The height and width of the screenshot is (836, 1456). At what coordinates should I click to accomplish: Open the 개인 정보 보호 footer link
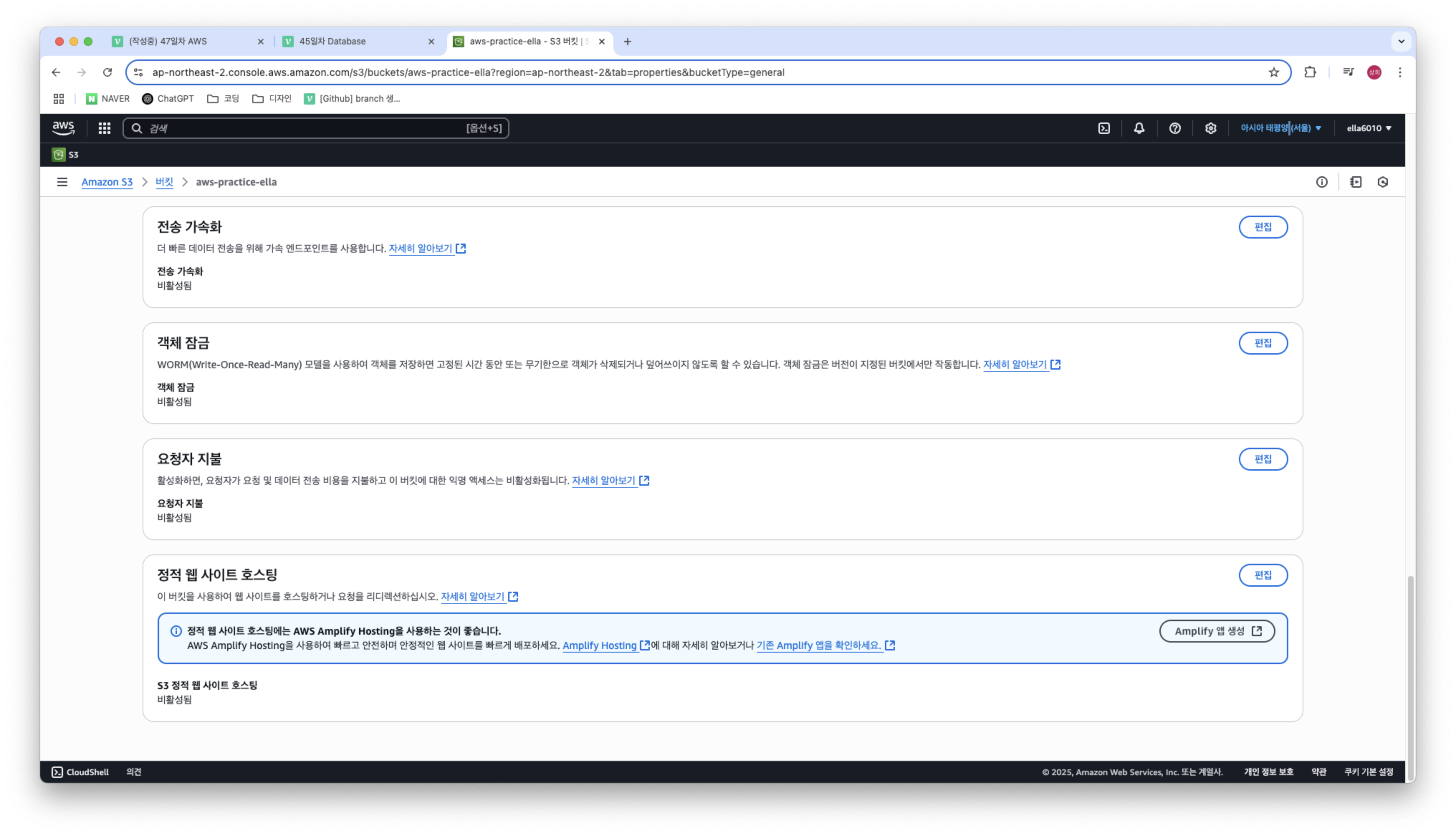[x=1268, y=772]
